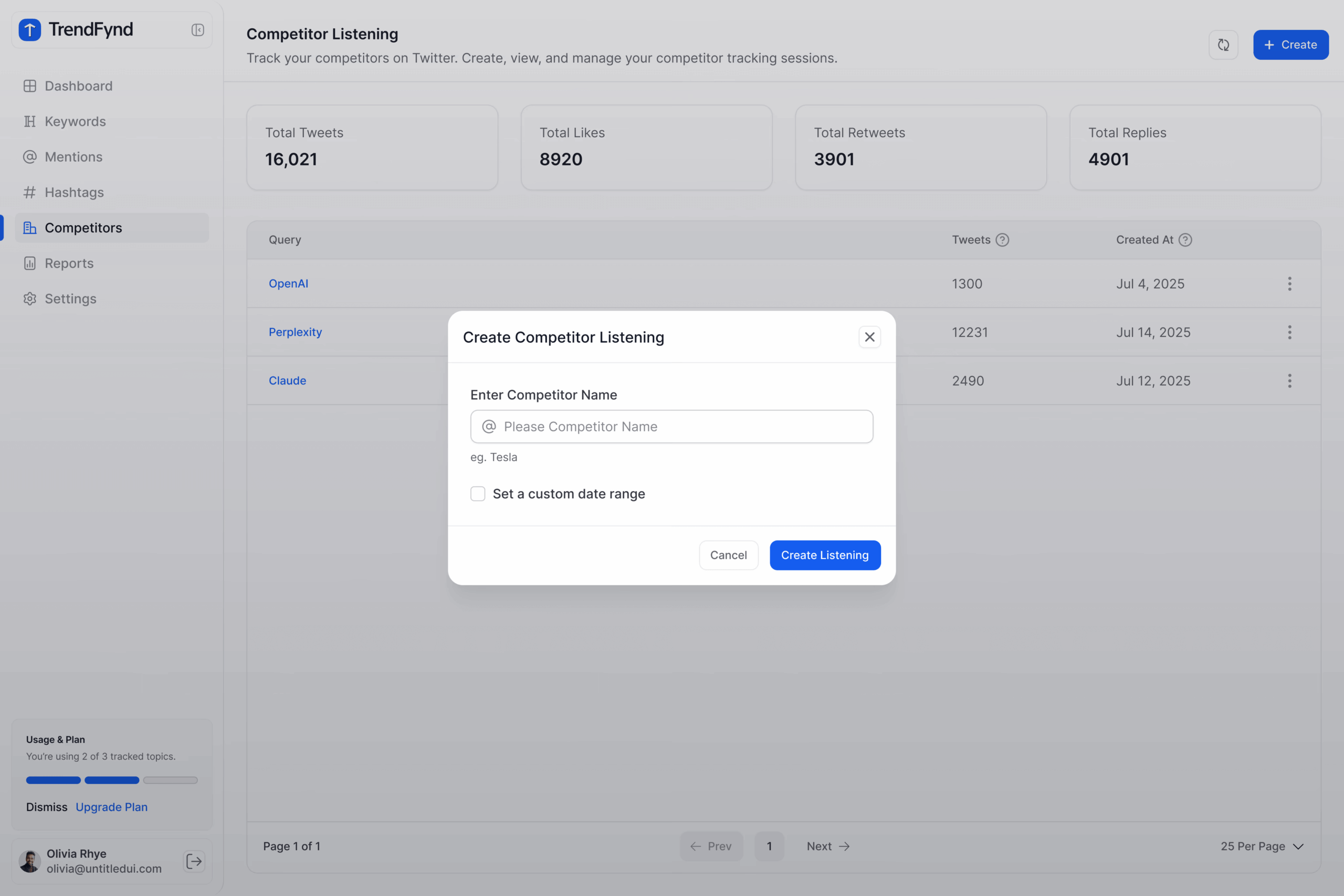
Task: Open the Hashtags section
Action: point(112,192)
